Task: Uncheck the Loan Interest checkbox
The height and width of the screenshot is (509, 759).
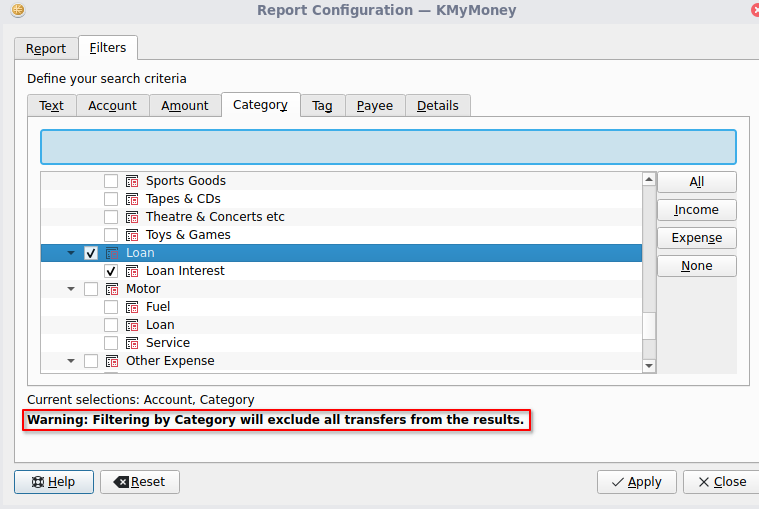Action: point(111,271)
